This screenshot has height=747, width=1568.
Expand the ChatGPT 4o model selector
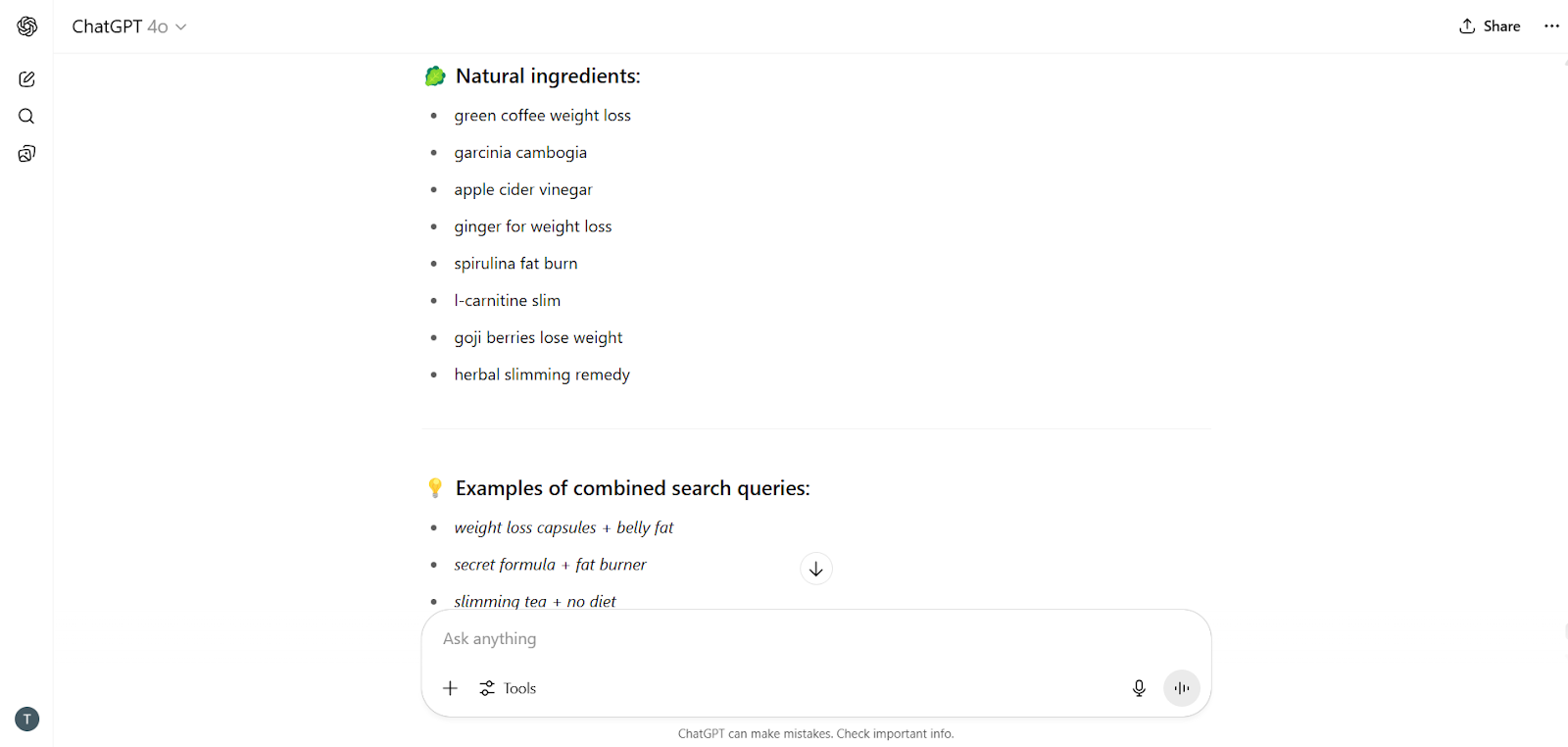coord(128,26)
